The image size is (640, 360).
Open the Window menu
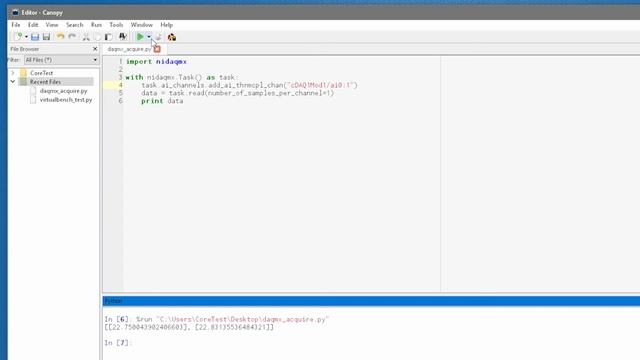tap(142, 25)
